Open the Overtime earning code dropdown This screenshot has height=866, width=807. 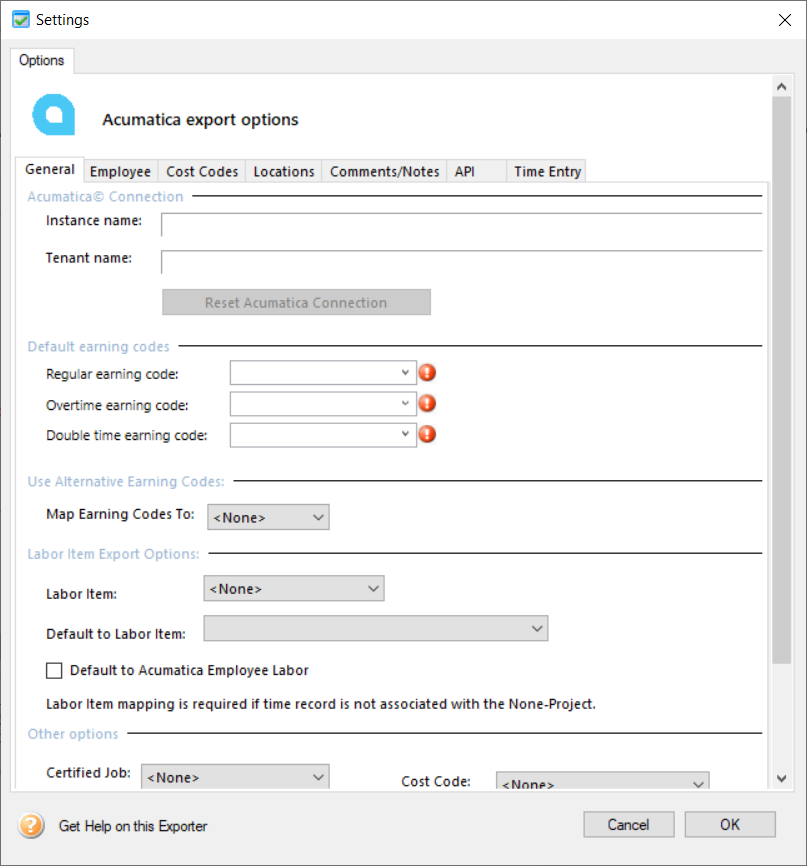point(323,404)
